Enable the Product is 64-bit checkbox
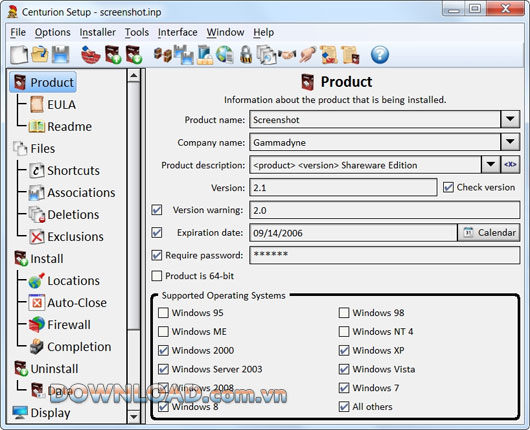 [156, 276]
